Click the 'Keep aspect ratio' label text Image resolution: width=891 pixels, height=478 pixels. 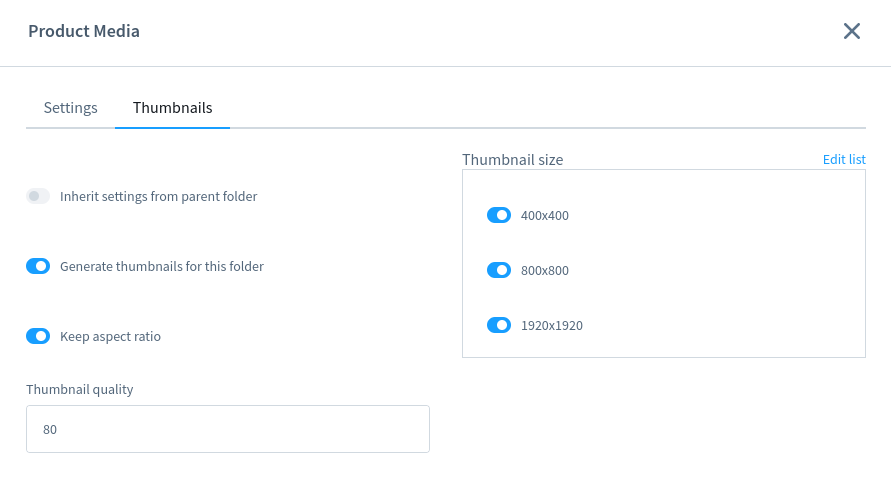click(x=110, y=337)
